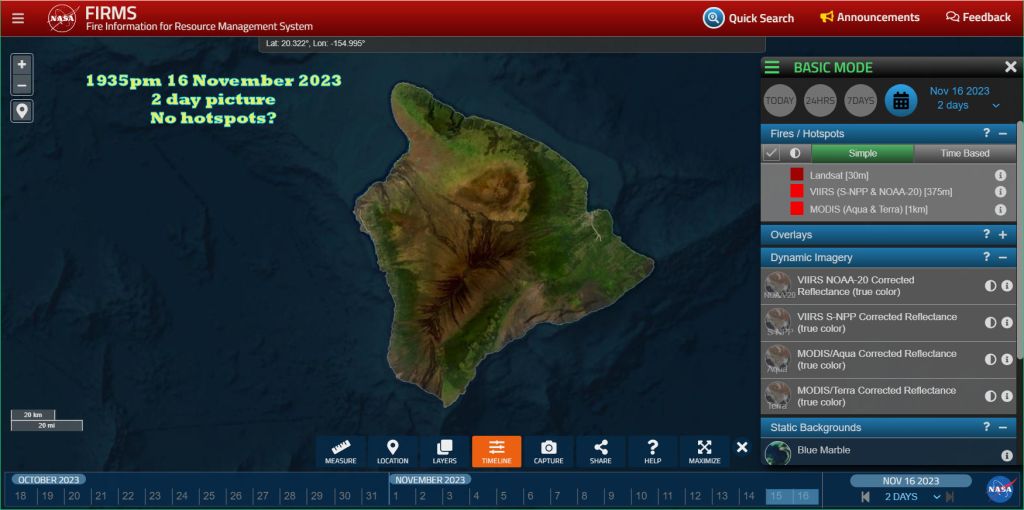Collapse the Dynamic Imagery section
The height and width of the screenshot is (510, 1024).
(x=1003, y=258)
